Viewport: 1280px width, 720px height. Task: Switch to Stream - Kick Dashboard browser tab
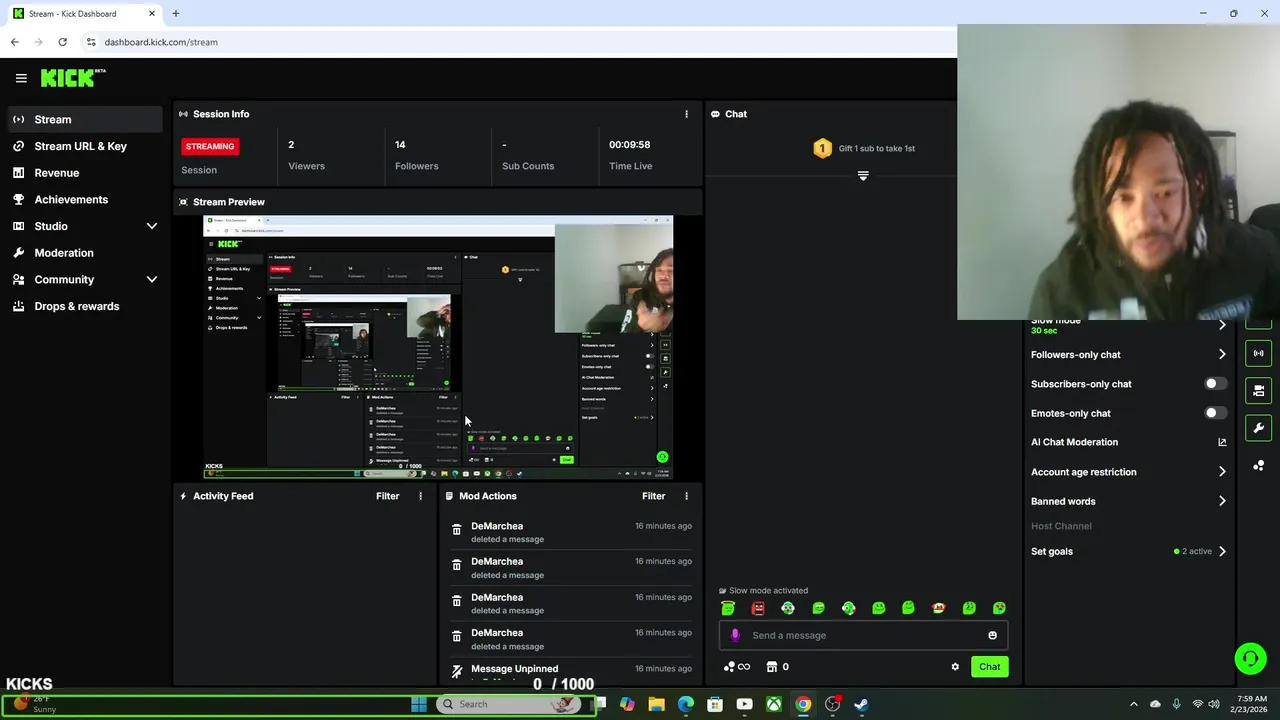pos(84,14)
